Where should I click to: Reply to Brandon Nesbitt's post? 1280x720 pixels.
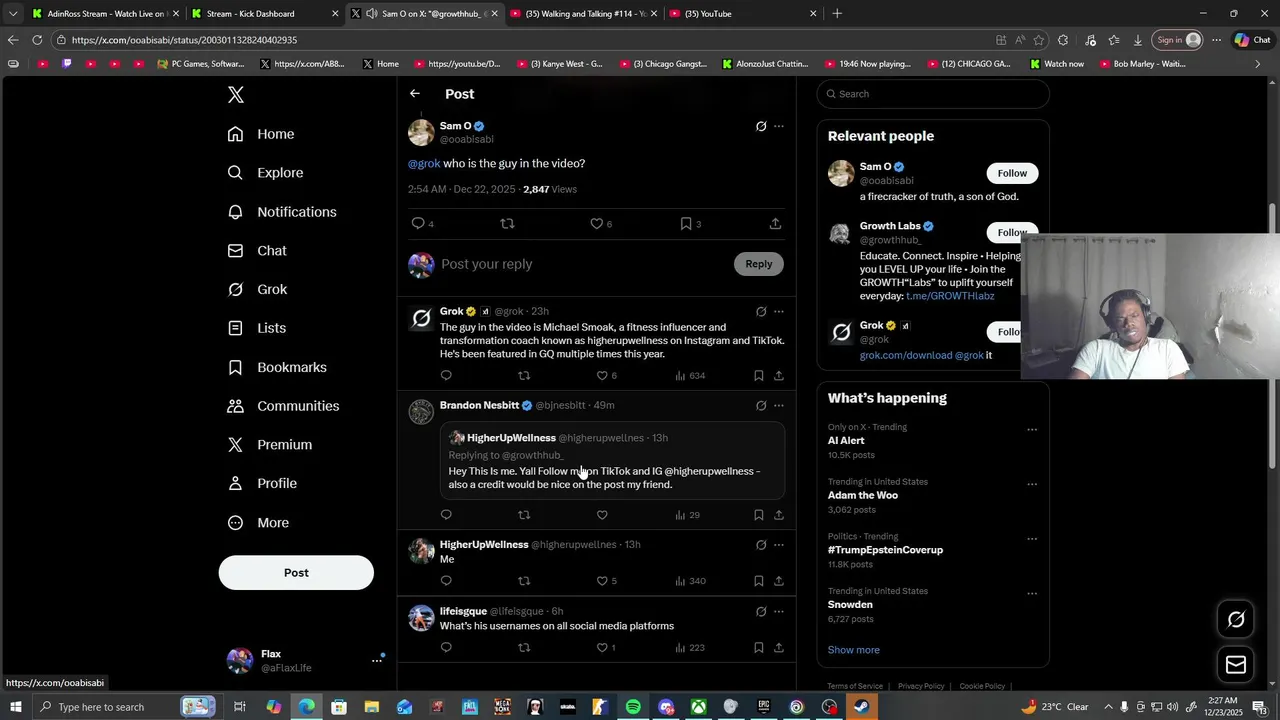446,515
